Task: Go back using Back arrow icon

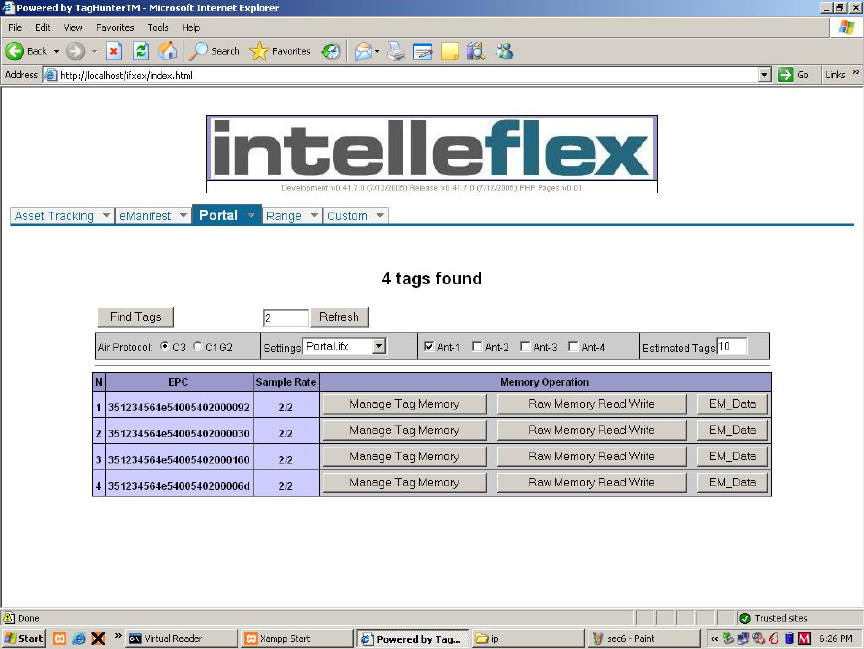Action: coord(15,51)
